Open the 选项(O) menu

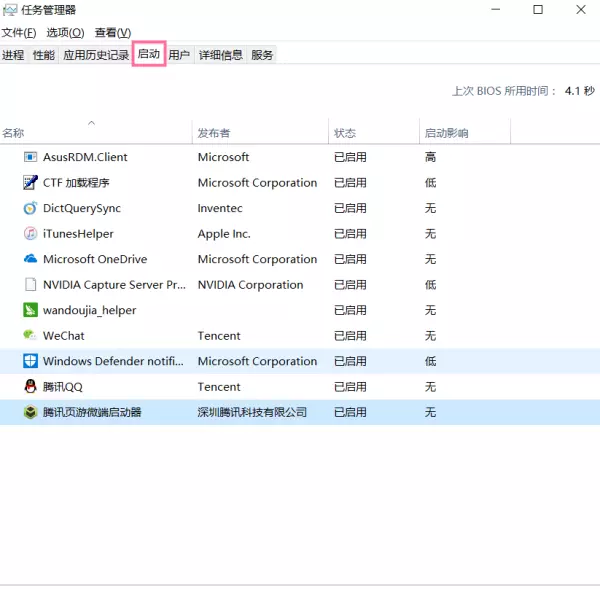[65, 33]
